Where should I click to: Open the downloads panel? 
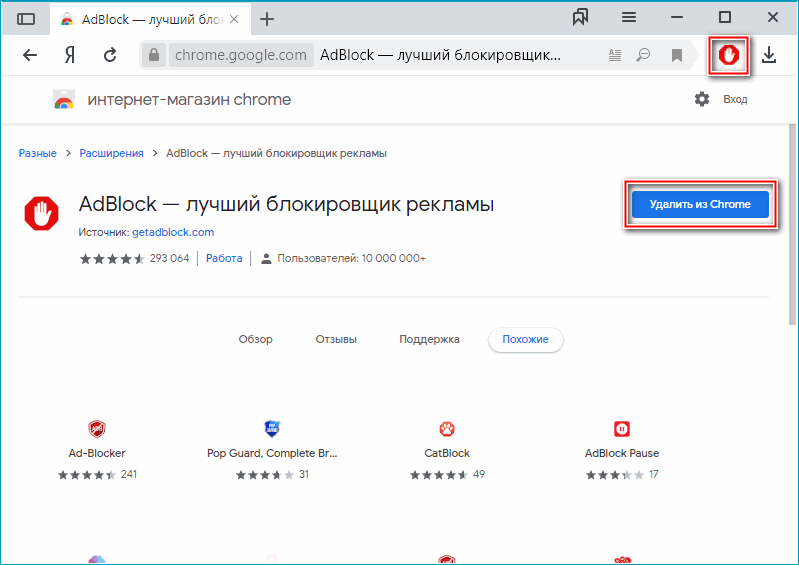coord(768,55)
